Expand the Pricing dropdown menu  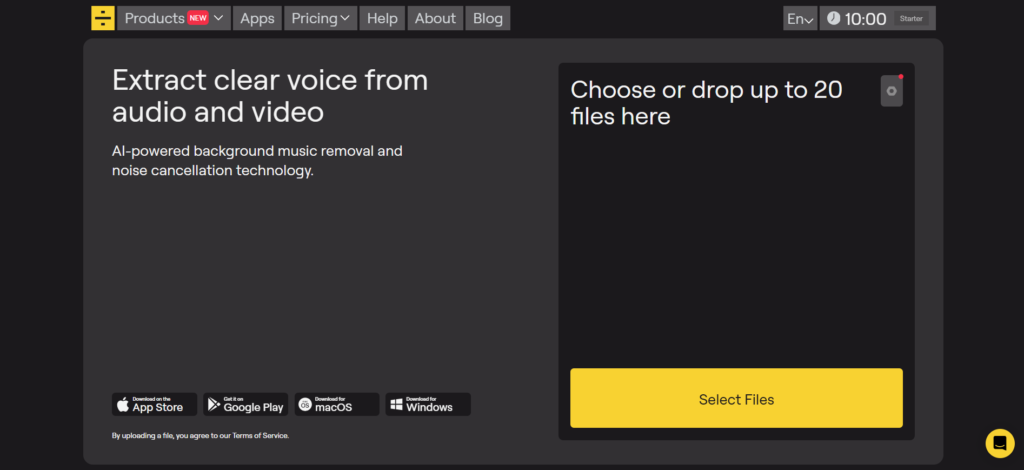tap(321, 18)
